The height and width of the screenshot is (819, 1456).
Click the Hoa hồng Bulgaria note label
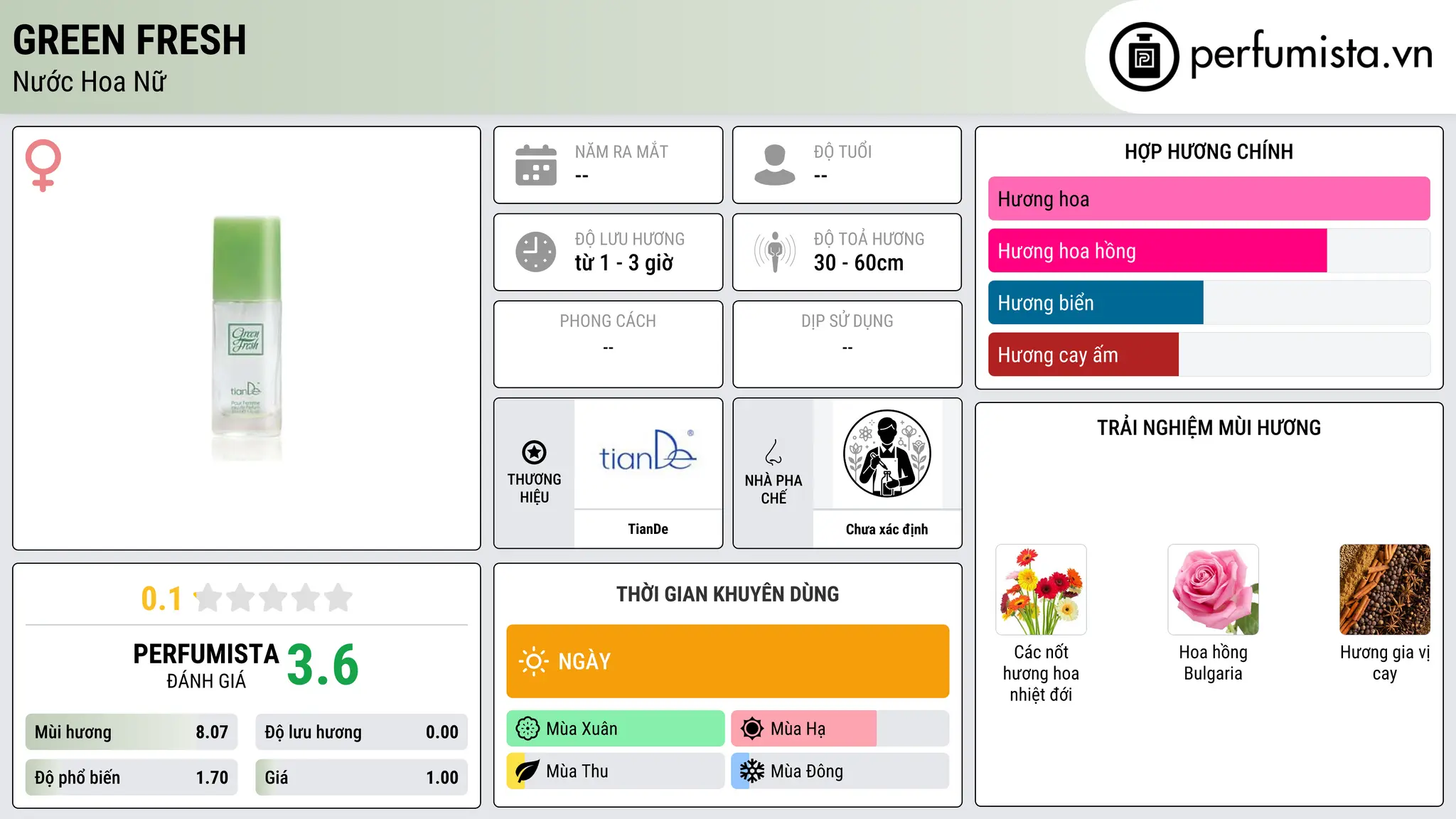pos(1213,663)
